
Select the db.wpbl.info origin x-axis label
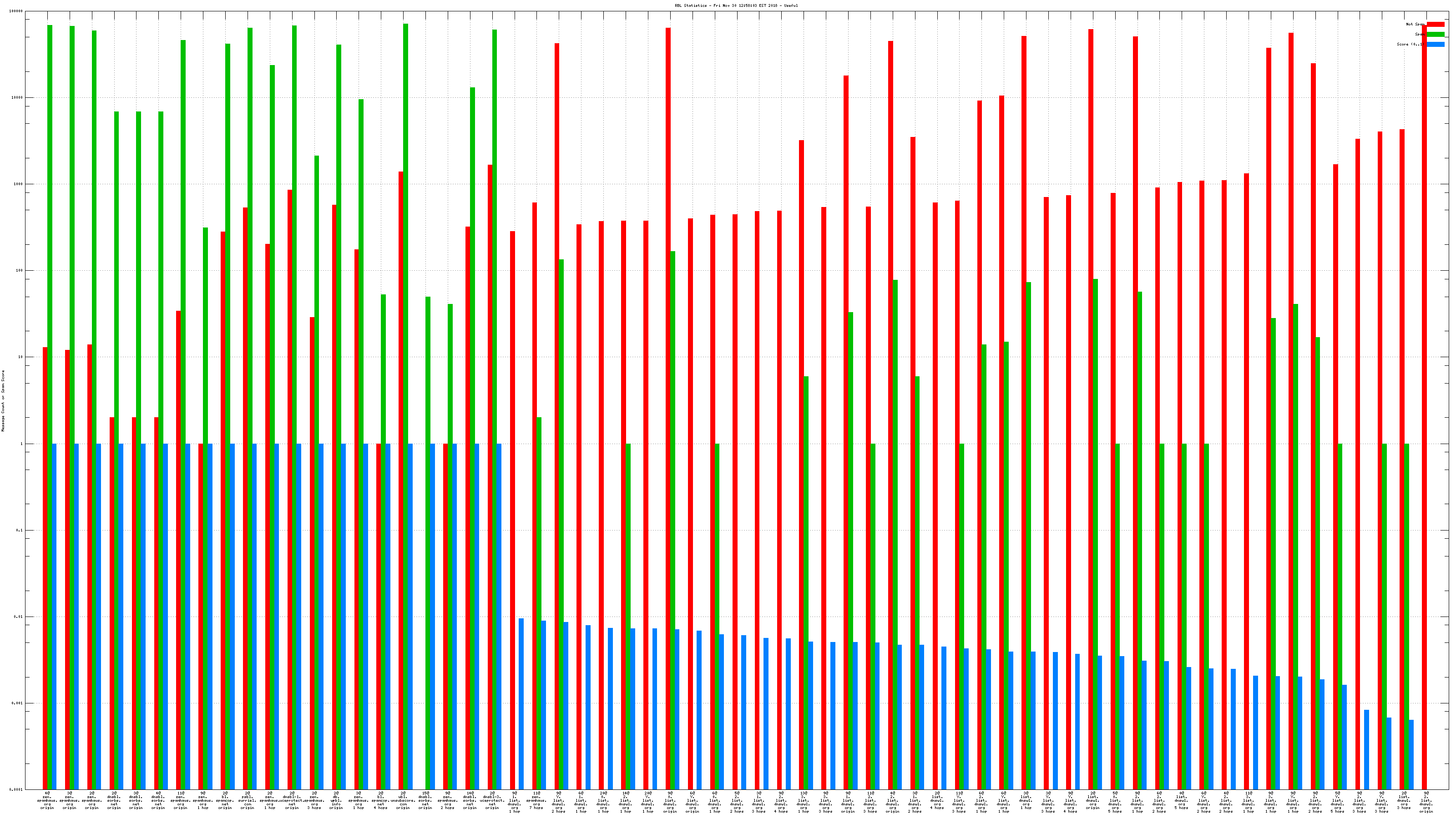pos(336,801)
